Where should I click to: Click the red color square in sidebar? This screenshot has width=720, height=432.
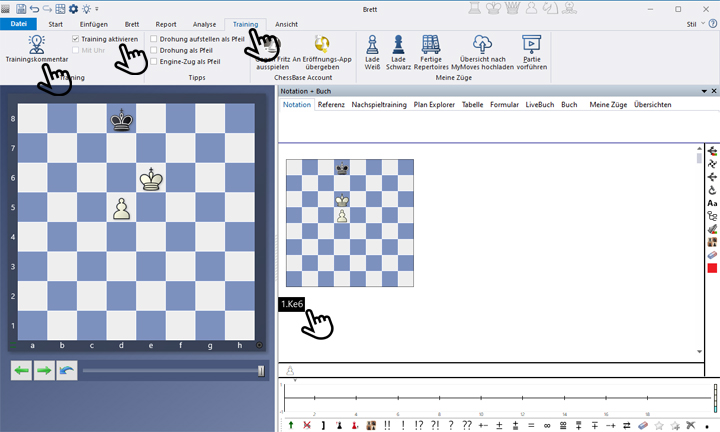(712, 269)
